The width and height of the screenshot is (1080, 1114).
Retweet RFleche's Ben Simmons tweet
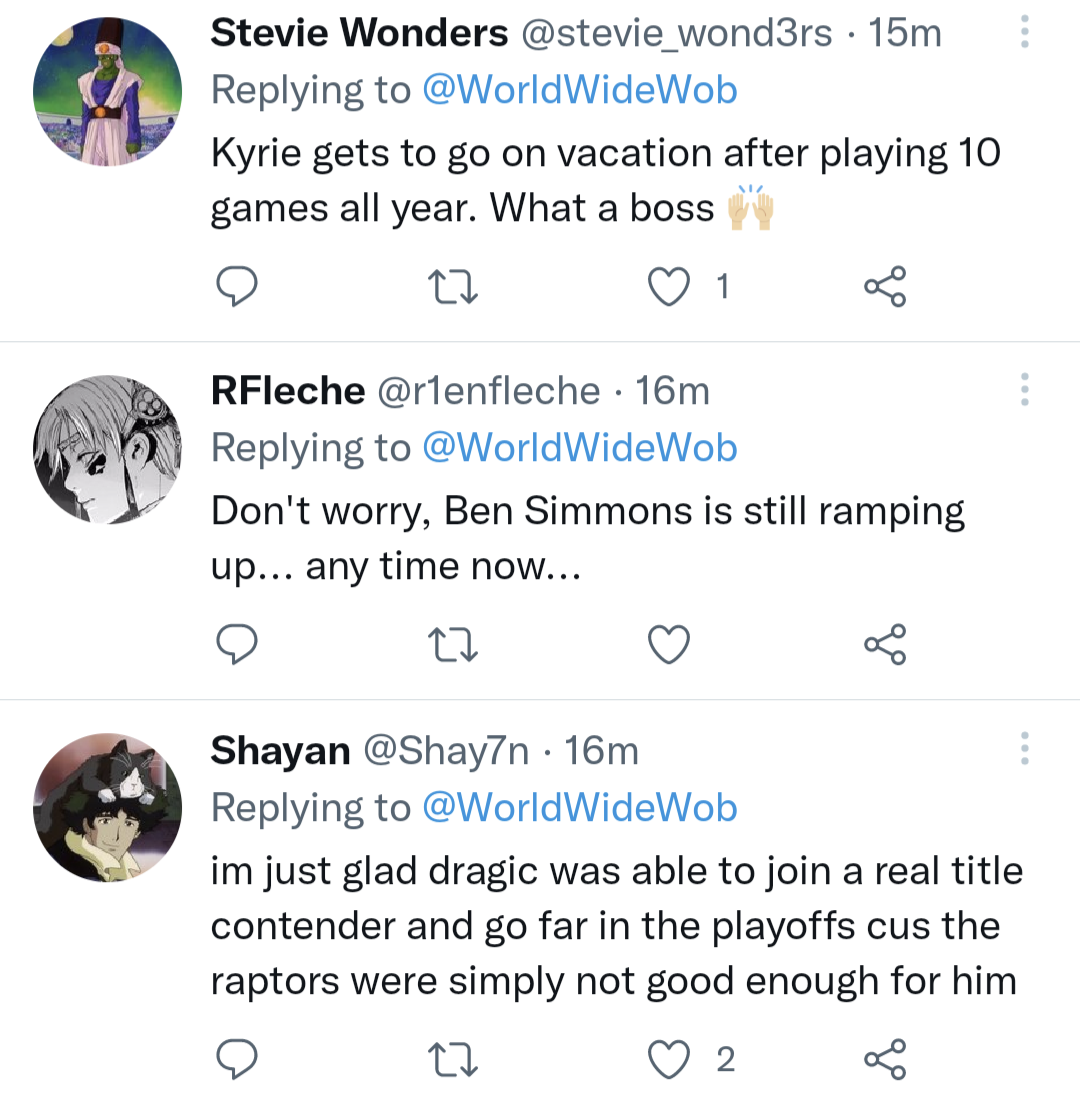[x=453, y=645]
